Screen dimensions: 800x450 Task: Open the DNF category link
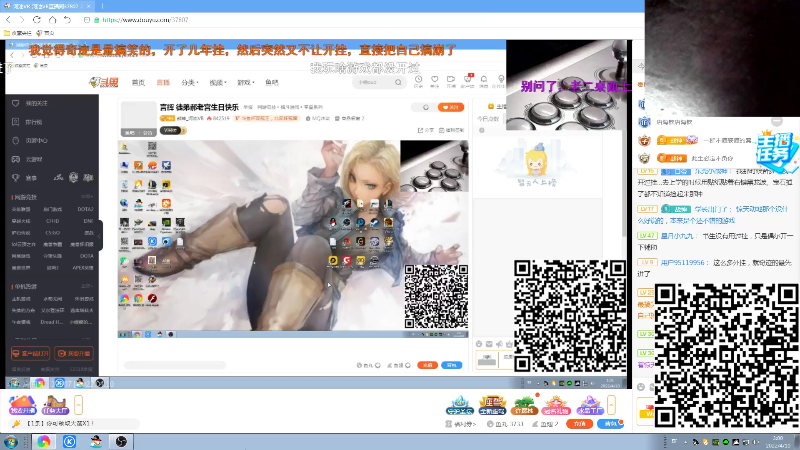tap(88, 221)
